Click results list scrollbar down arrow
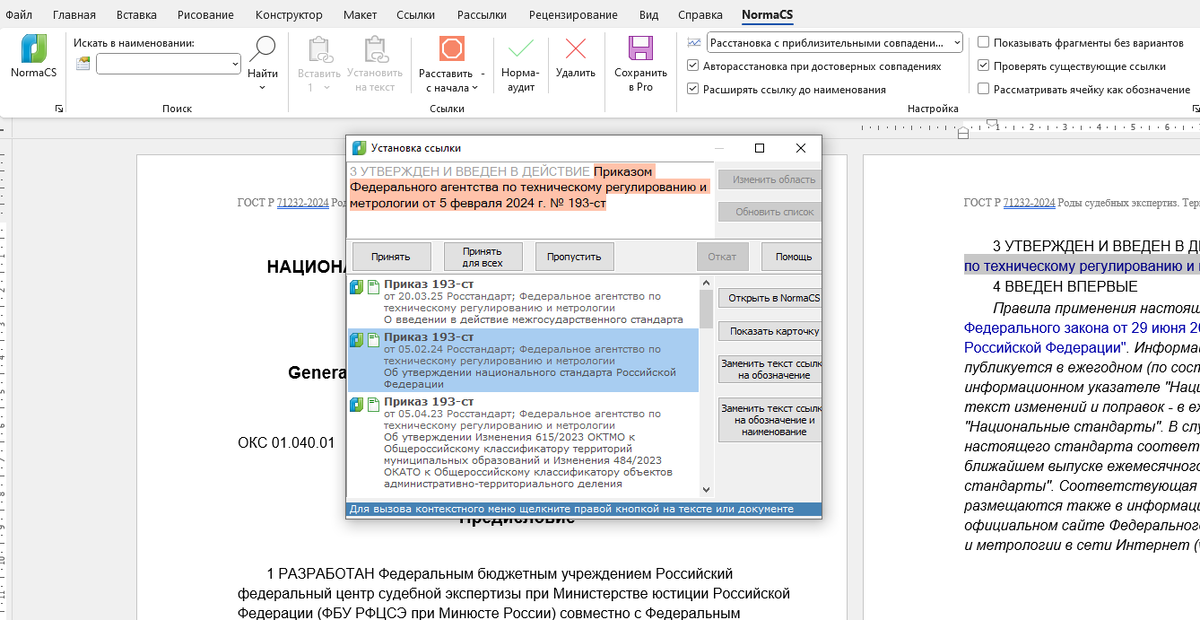 (706, 490)
